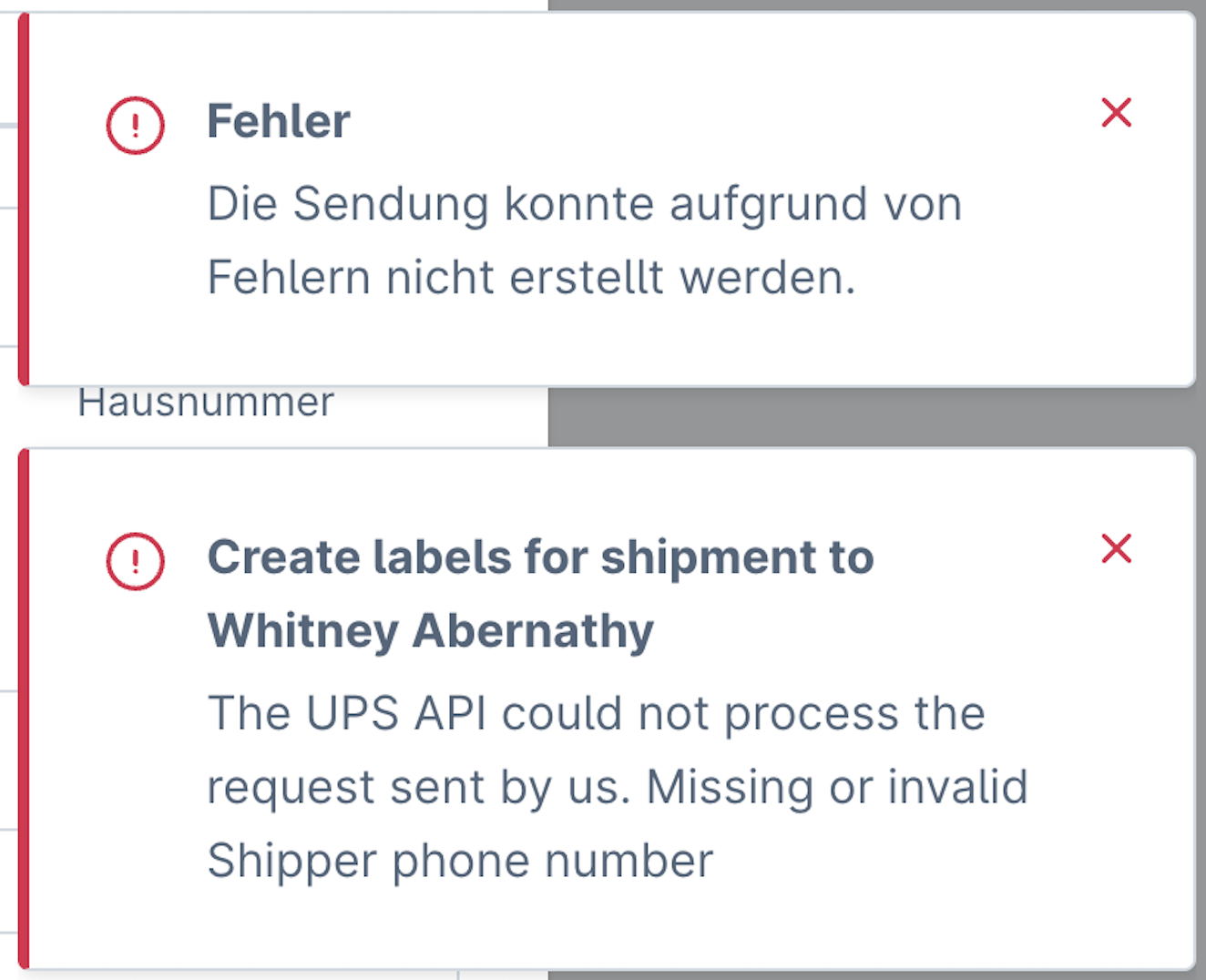Click the Whitney Abernathy recipient name
1206x980 pixels.
tap(430, 628)
